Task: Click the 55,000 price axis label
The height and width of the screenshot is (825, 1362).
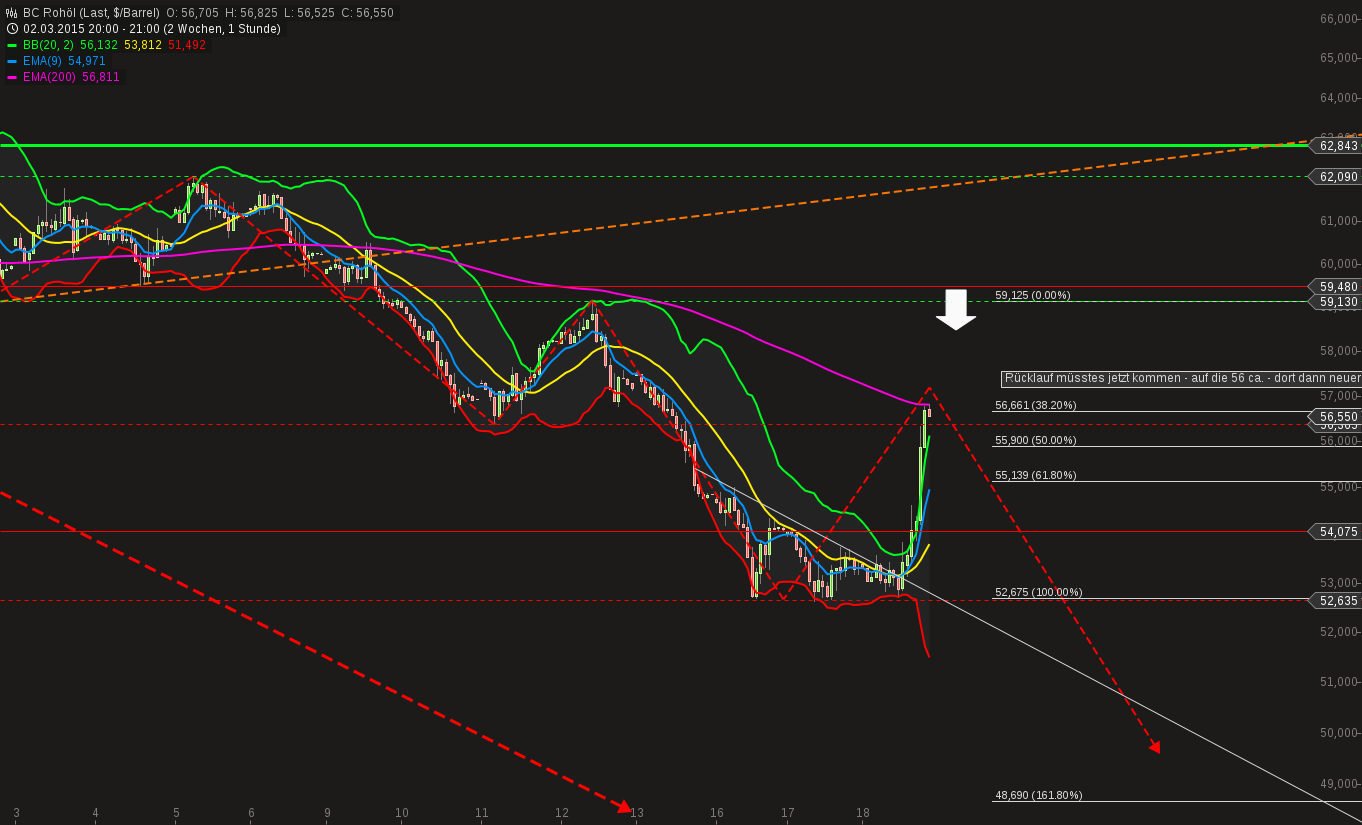Action: (1339, 487)
